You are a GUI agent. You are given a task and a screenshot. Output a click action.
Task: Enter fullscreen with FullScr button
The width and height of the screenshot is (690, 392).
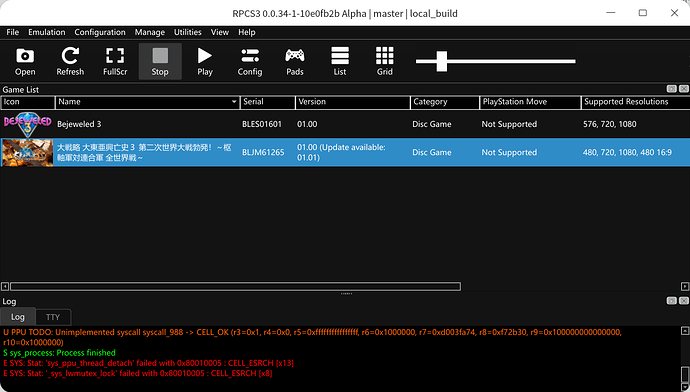[x=115, y=62]
